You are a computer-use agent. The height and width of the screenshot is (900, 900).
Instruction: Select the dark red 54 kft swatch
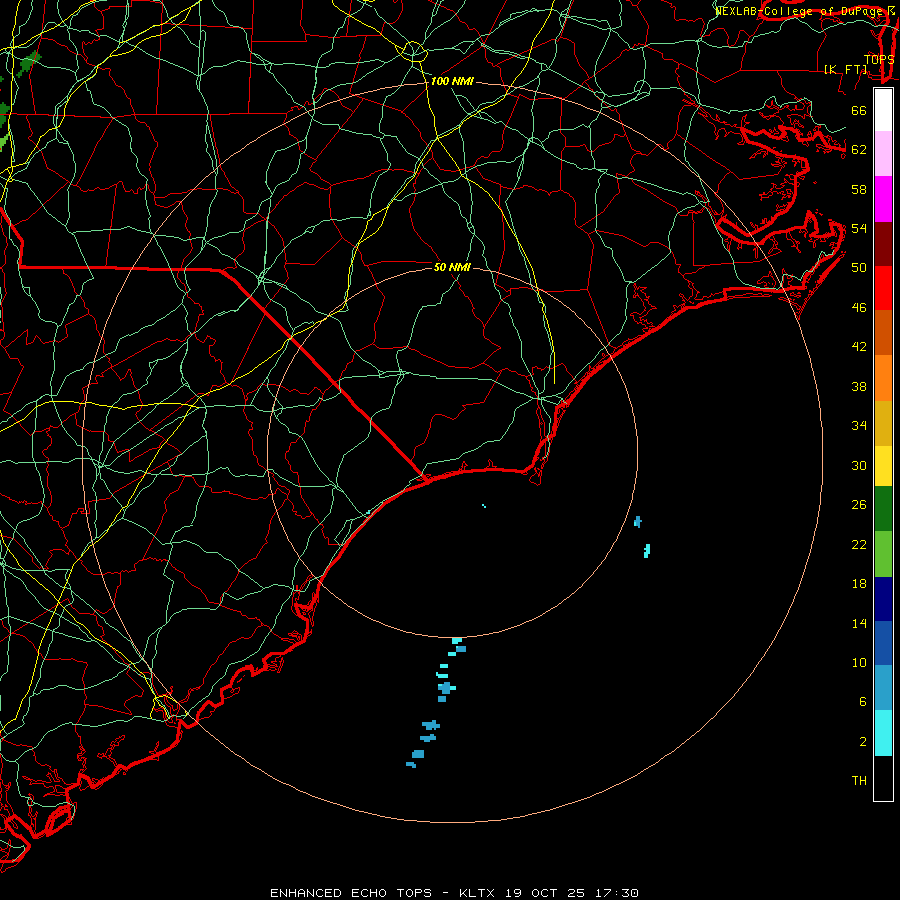[x=883, y=243]
